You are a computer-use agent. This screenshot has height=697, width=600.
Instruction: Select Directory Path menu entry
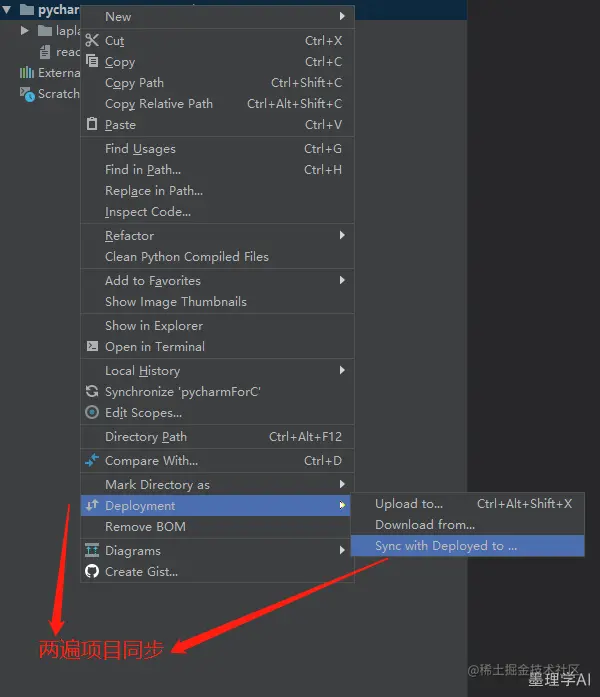[217, 437]
